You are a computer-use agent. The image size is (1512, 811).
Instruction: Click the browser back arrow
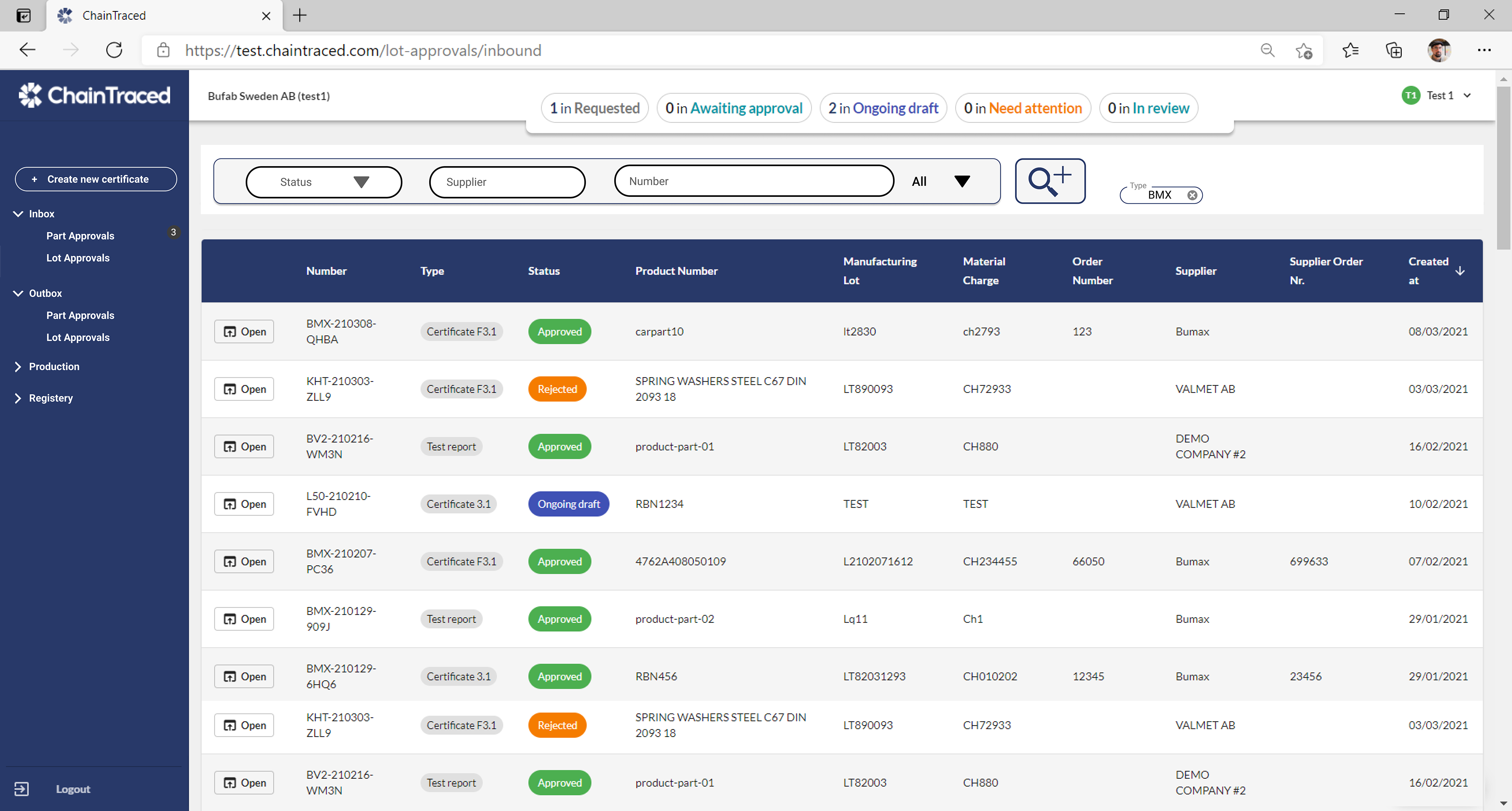point(28,50)
